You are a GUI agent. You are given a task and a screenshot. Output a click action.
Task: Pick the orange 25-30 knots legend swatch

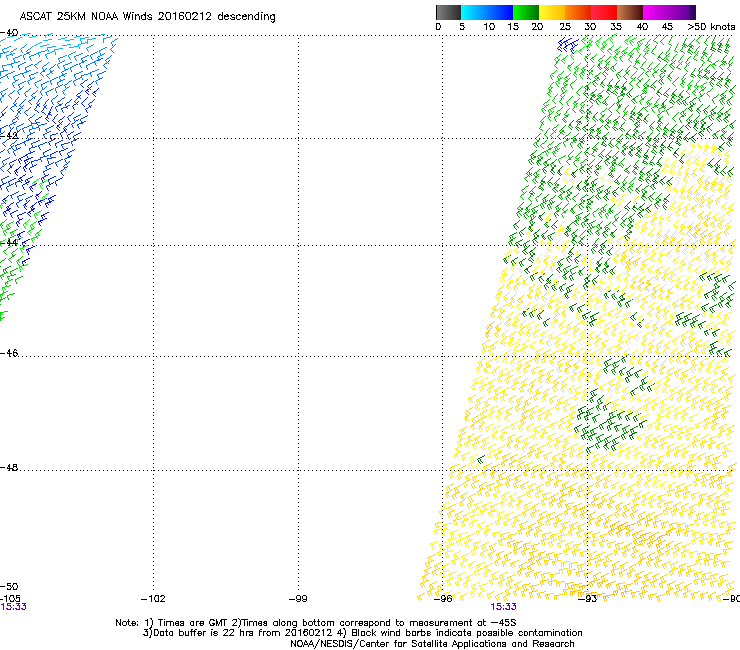click(x=578, y=12)
